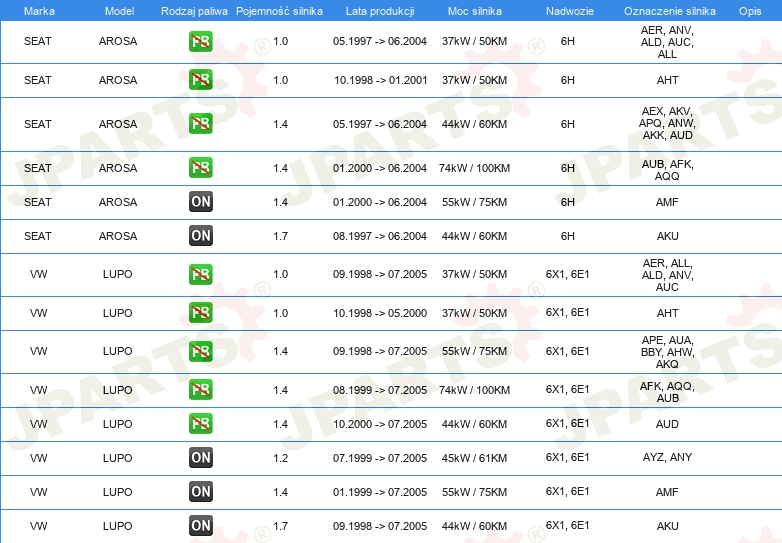This screenshot has width=782, height=543.
Task: Click the engine code cell AER, ANV, ALD
Action: click(667, 42)
